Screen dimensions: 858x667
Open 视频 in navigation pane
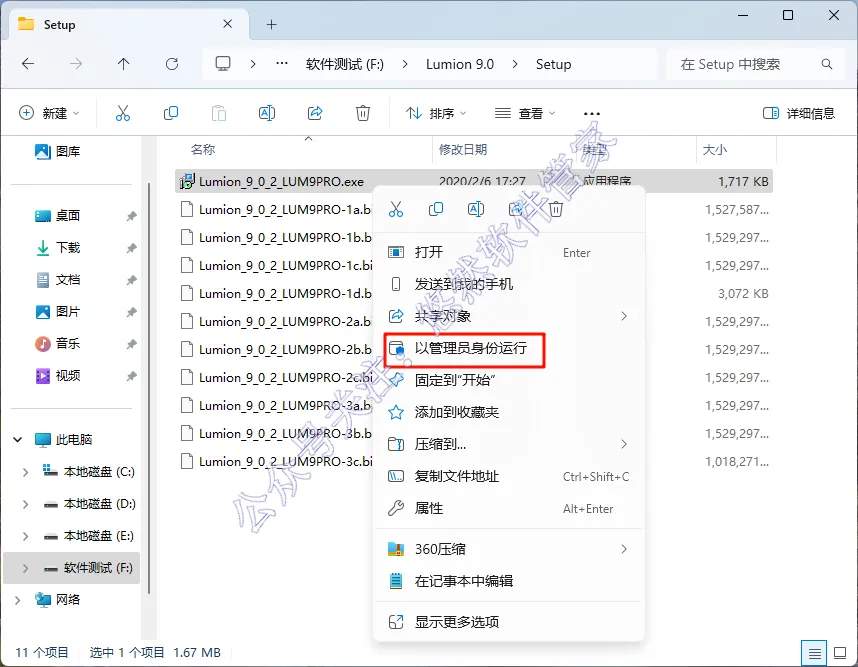pyautogui.click(x=57, y=376)
